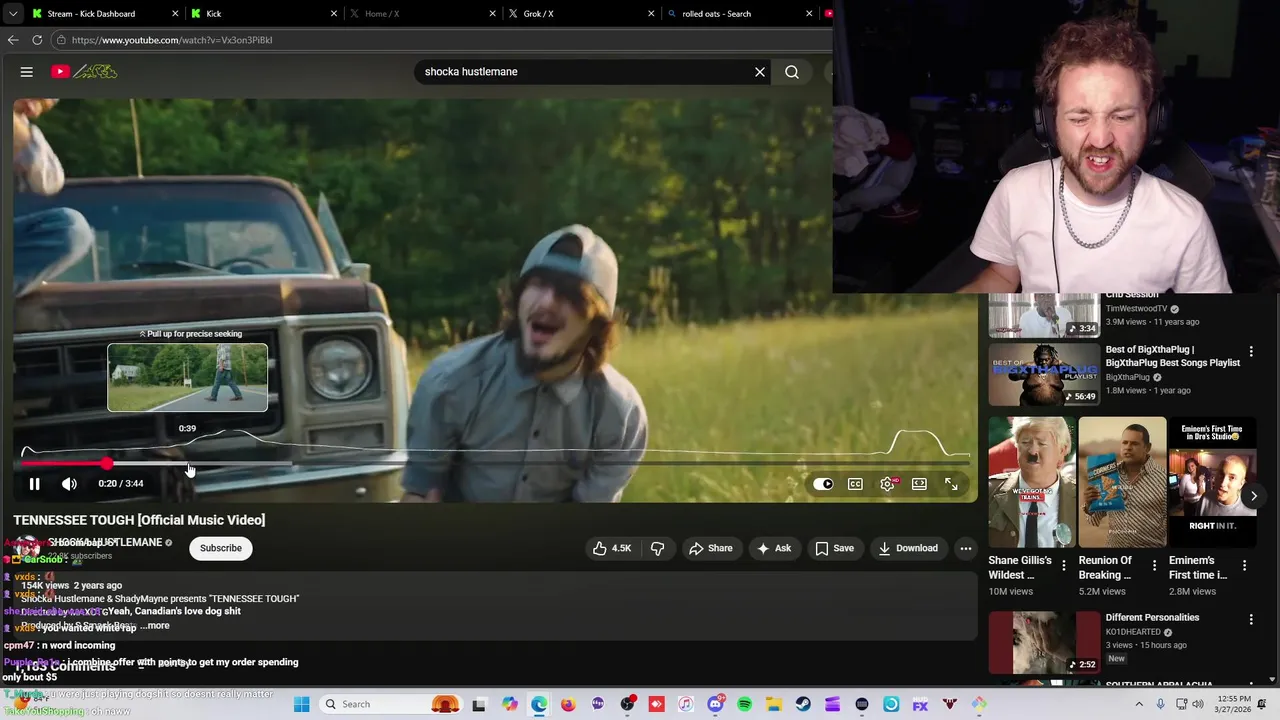
Task: Open SHOCKA HUSTLEMANE channel name
Action: 105,543
